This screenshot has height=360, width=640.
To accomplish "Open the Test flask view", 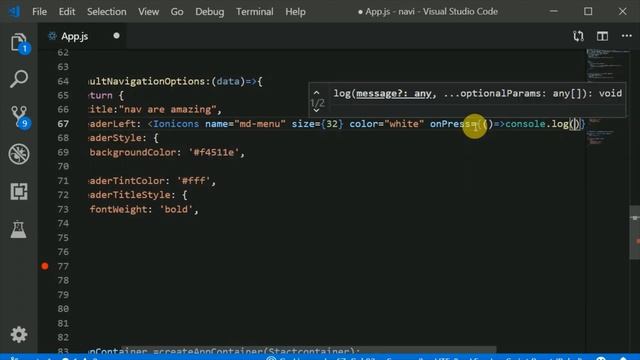I will pos(19,229).
